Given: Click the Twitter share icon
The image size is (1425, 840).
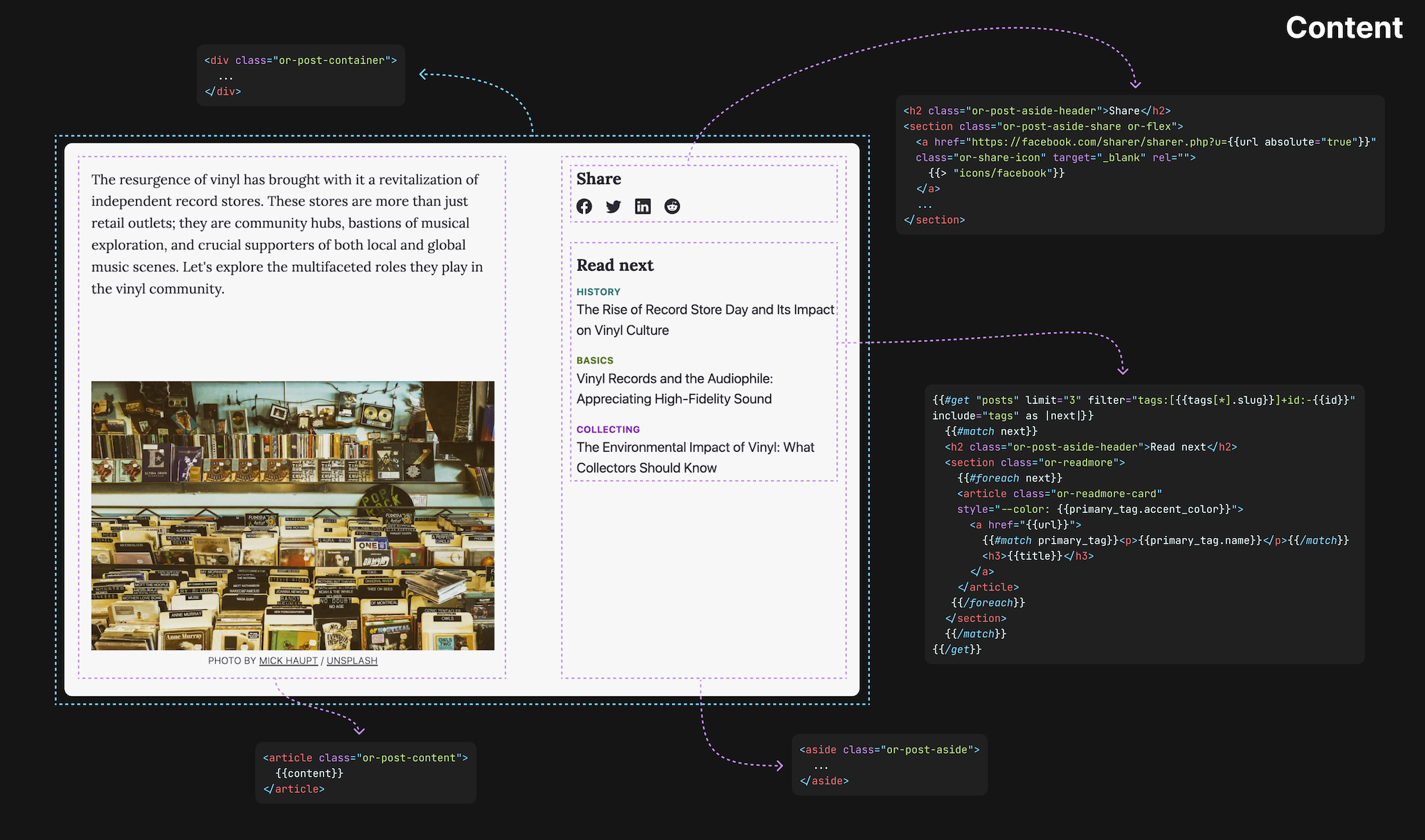Looking at the screenshot, I should click(613, 206).
